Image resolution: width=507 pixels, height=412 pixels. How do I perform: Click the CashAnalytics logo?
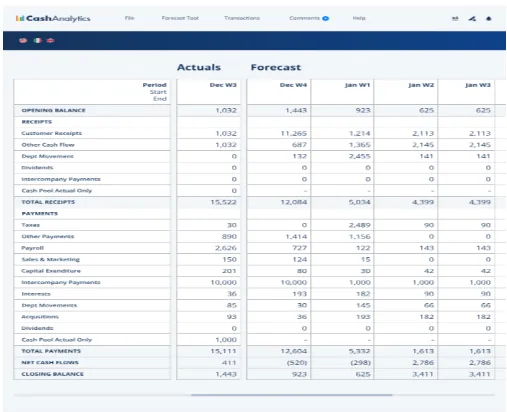point(53,18)
